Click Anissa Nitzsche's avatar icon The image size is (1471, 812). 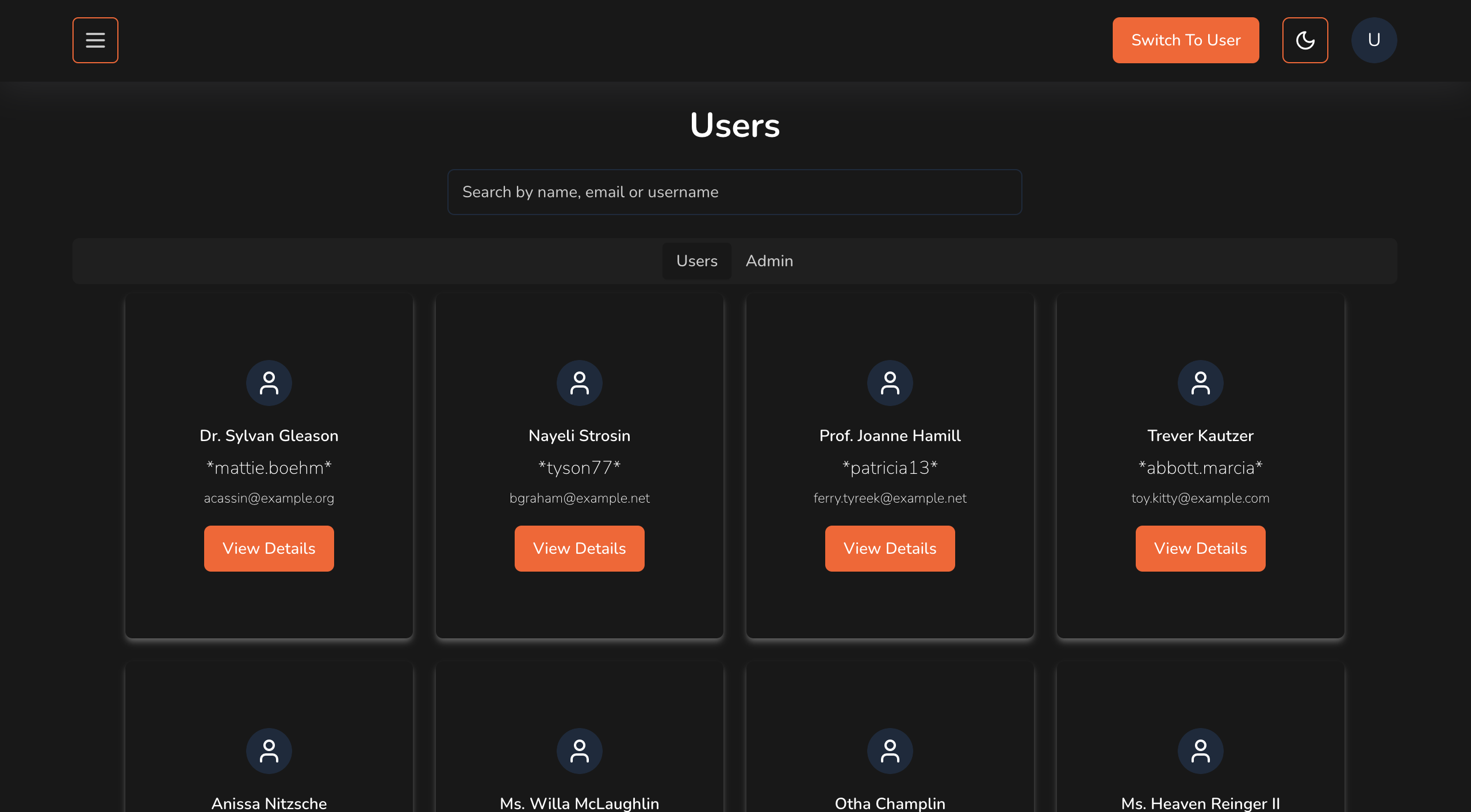pos(269,750)
